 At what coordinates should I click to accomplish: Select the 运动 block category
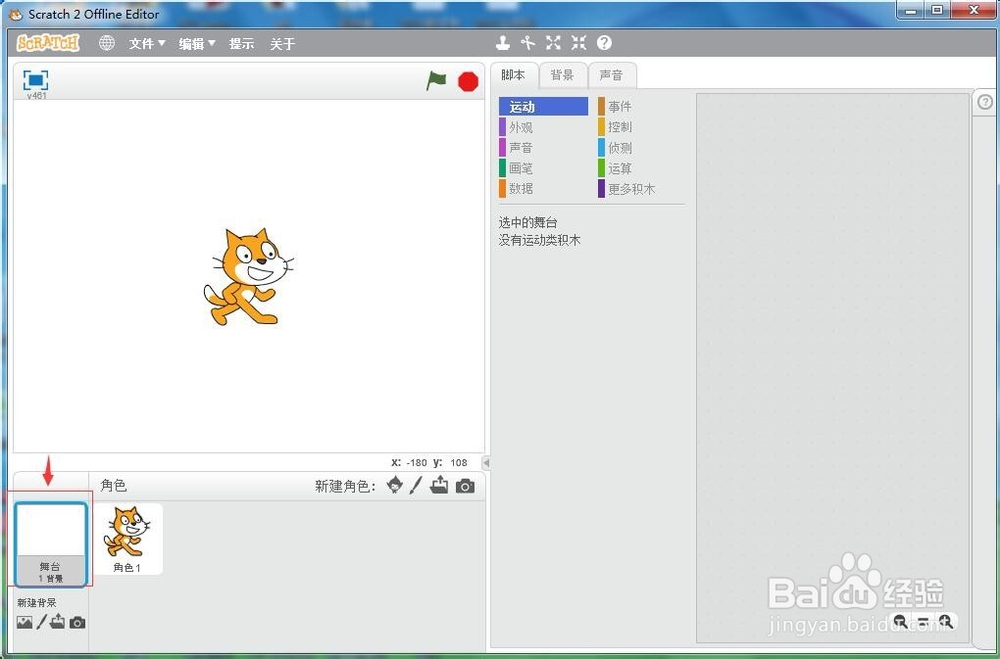(x=543, y=107)
